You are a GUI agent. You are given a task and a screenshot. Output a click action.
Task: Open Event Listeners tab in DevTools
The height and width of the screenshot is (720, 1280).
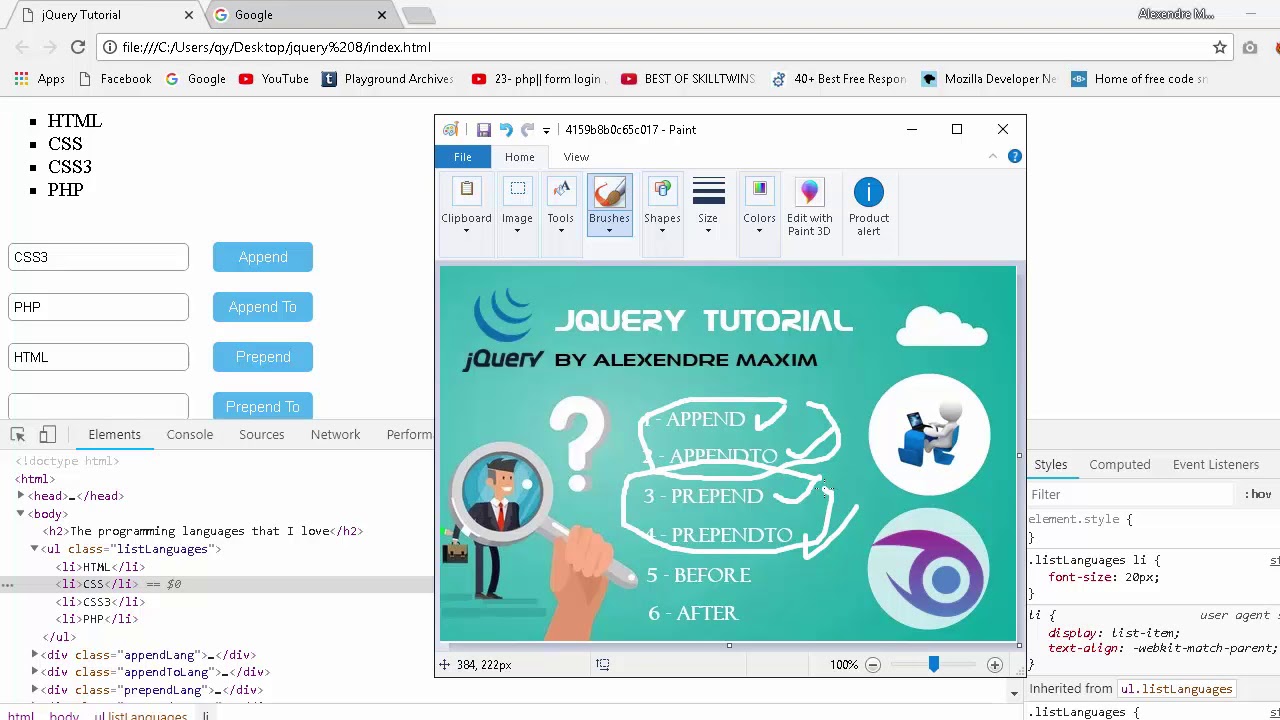point(1216,465)
